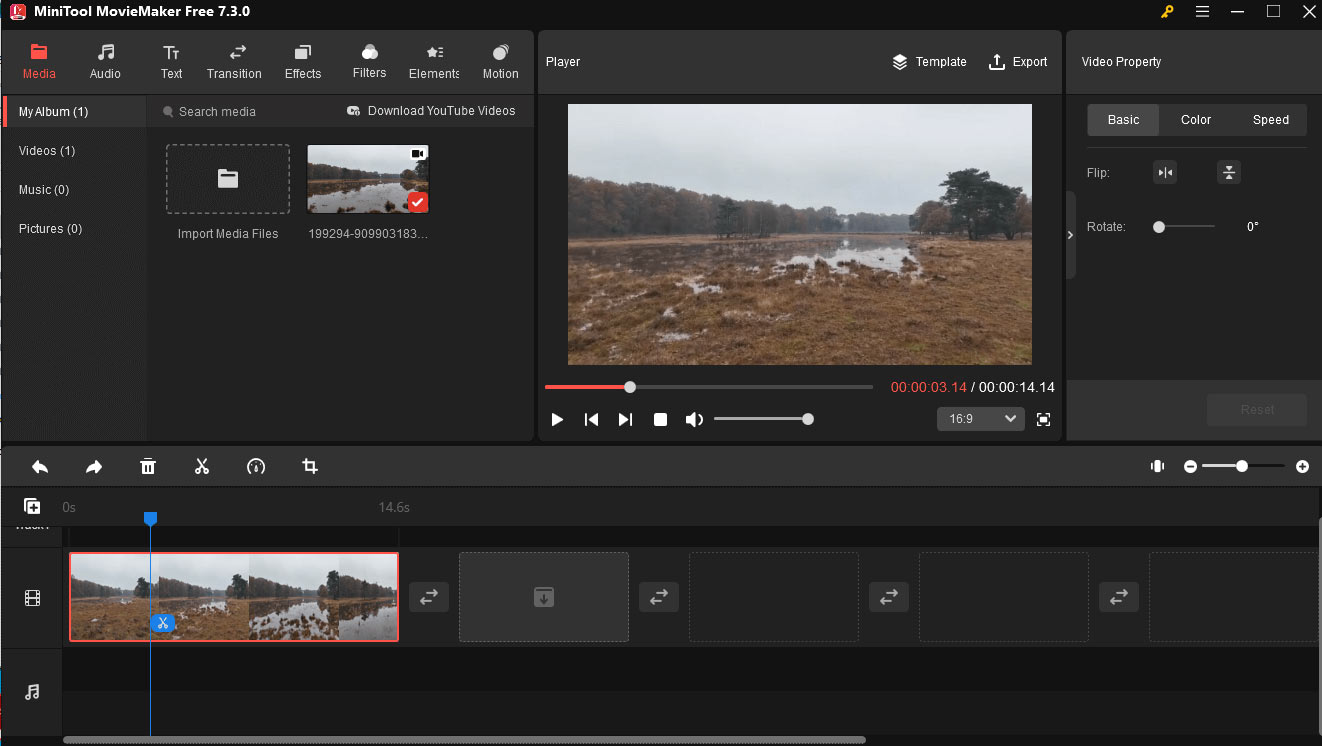Redo the last action
1322x746 pixels.
tap(93, 467)
